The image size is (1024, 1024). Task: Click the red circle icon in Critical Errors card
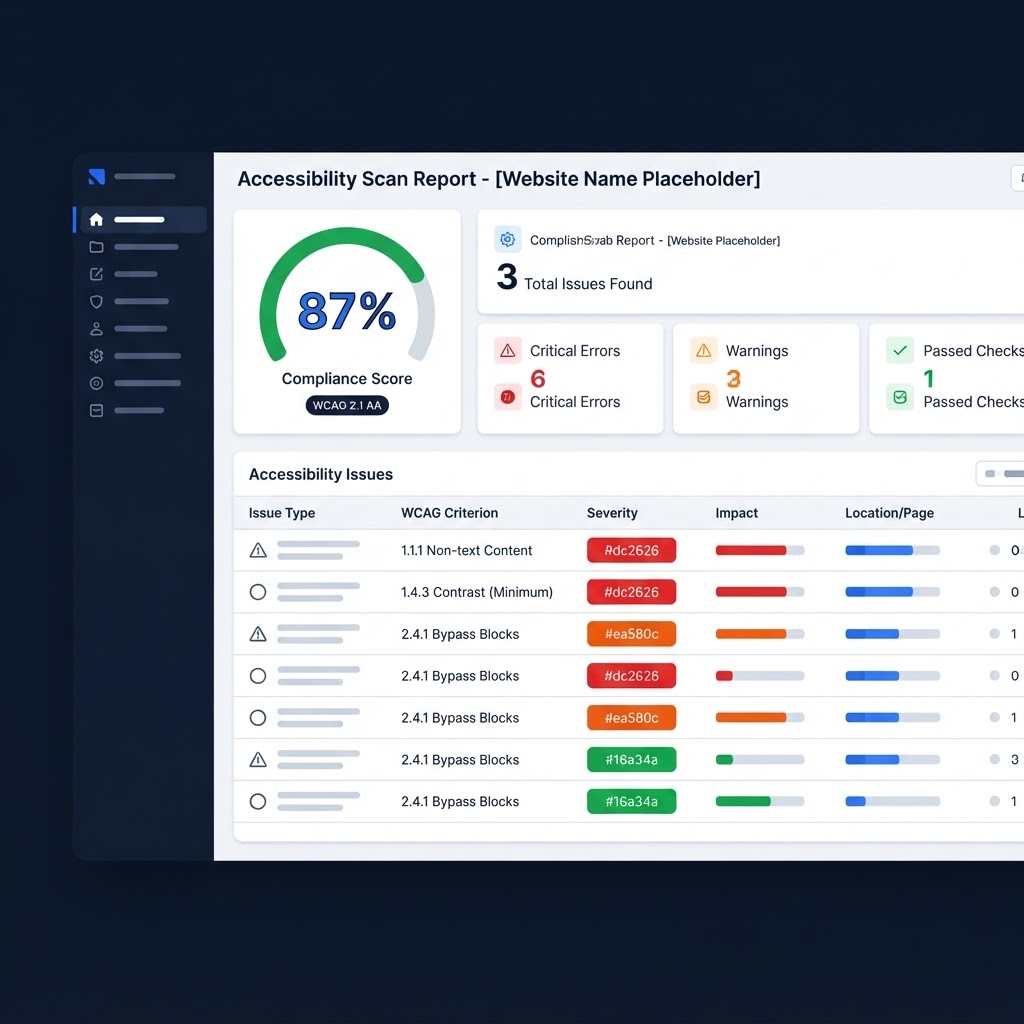(x=507, y=396)
